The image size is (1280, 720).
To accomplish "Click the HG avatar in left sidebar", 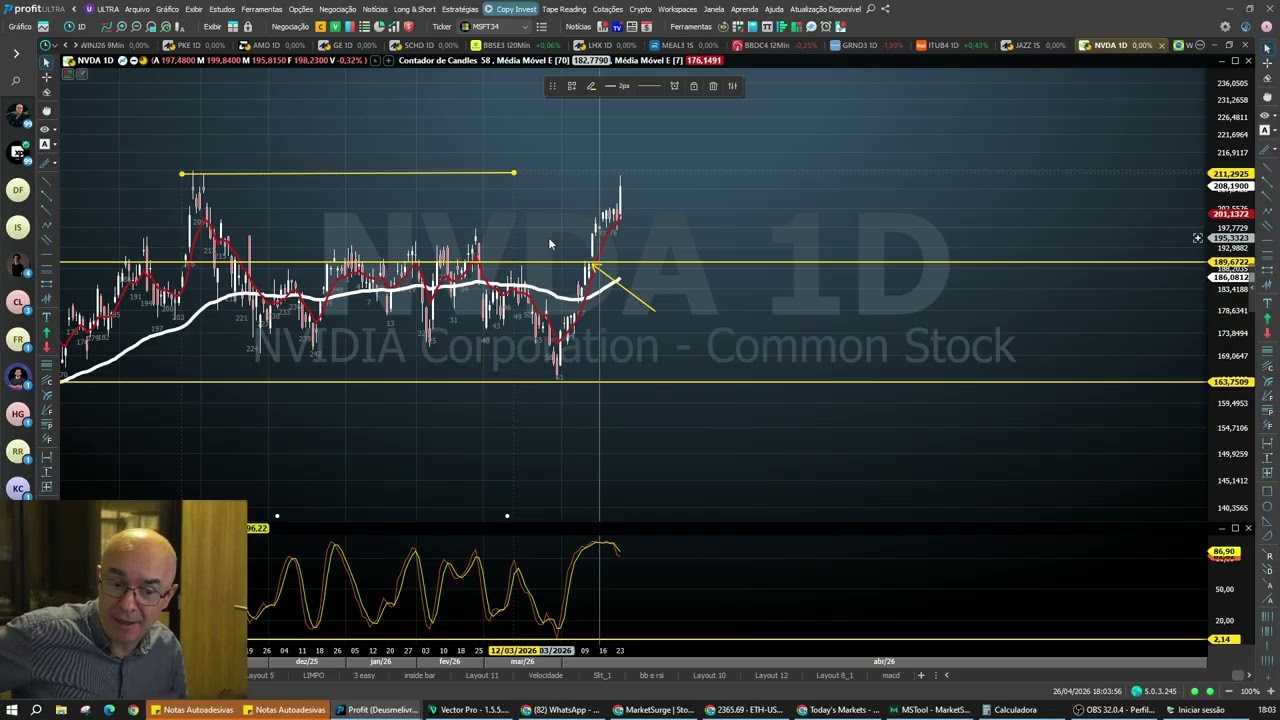I will [x=18, y=414].
